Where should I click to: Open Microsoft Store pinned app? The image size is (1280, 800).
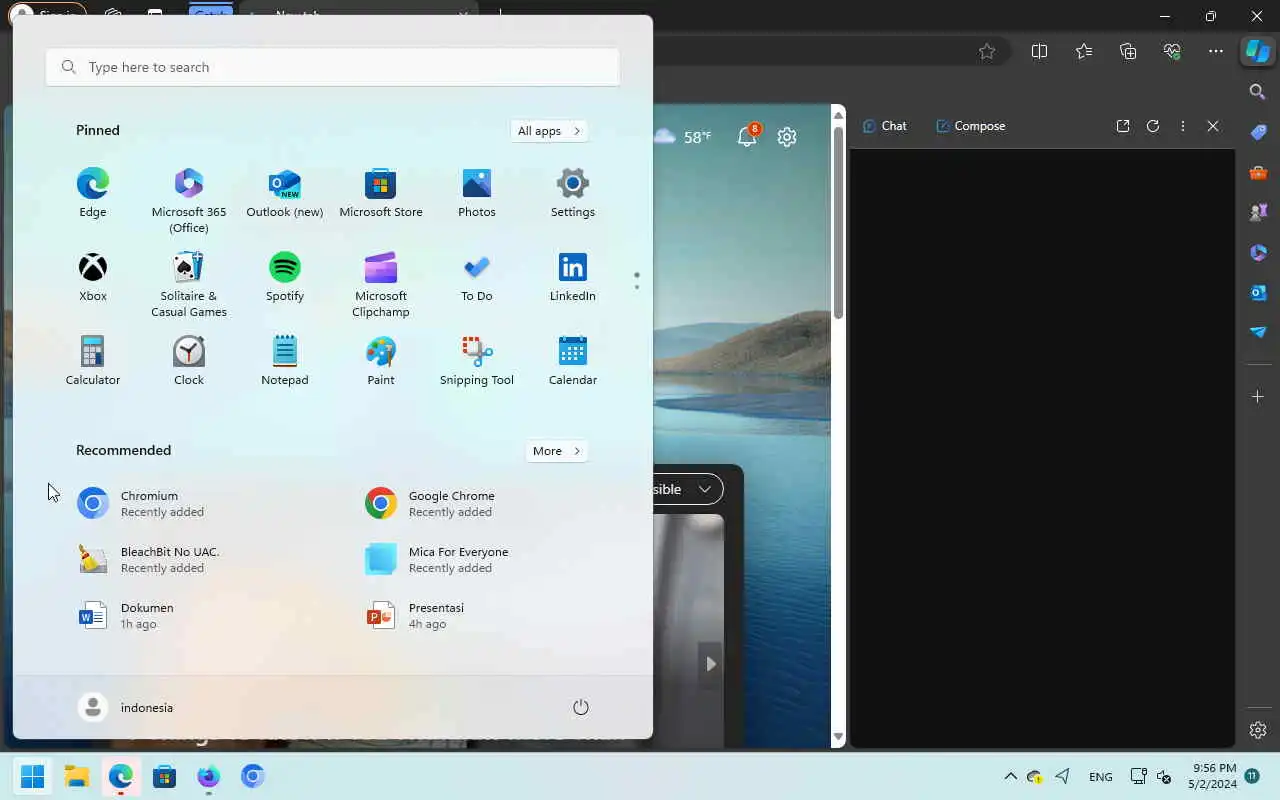click(381, 193)
